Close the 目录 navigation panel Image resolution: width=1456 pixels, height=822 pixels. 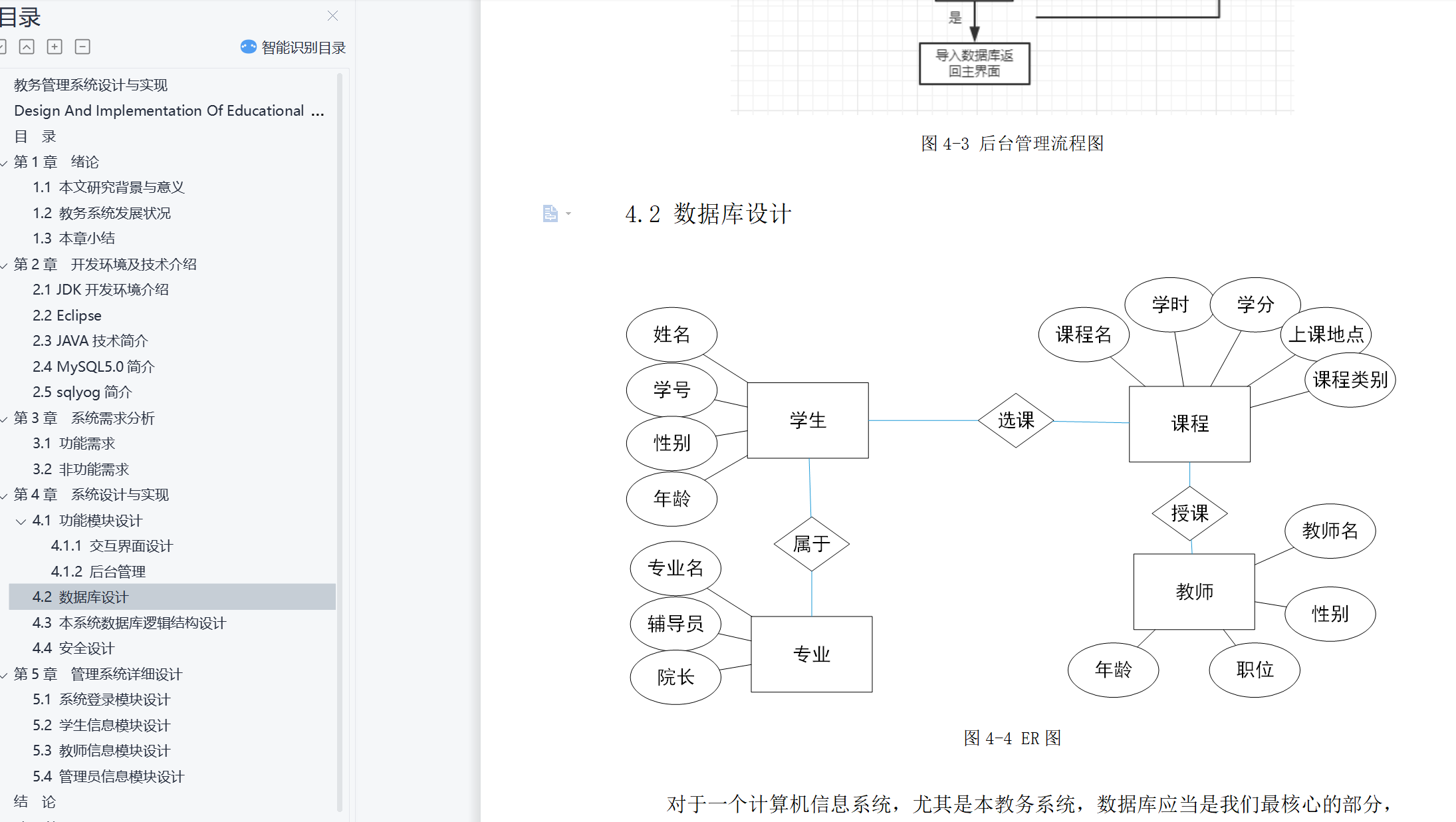332,15
